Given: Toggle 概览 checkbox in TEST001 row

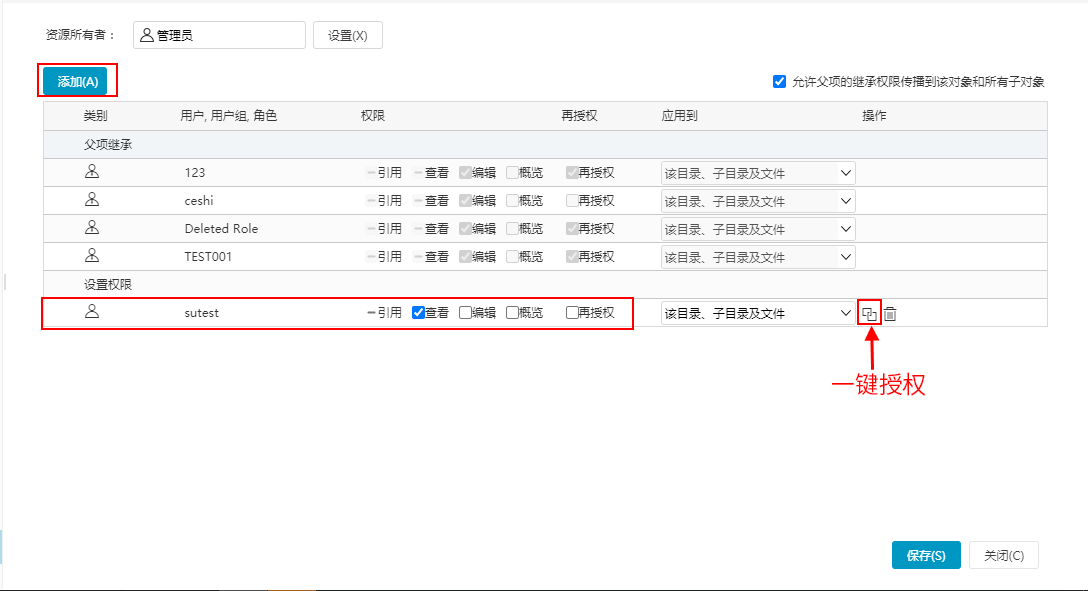Looking at the screenshot, I should click(x=513, y=257).
